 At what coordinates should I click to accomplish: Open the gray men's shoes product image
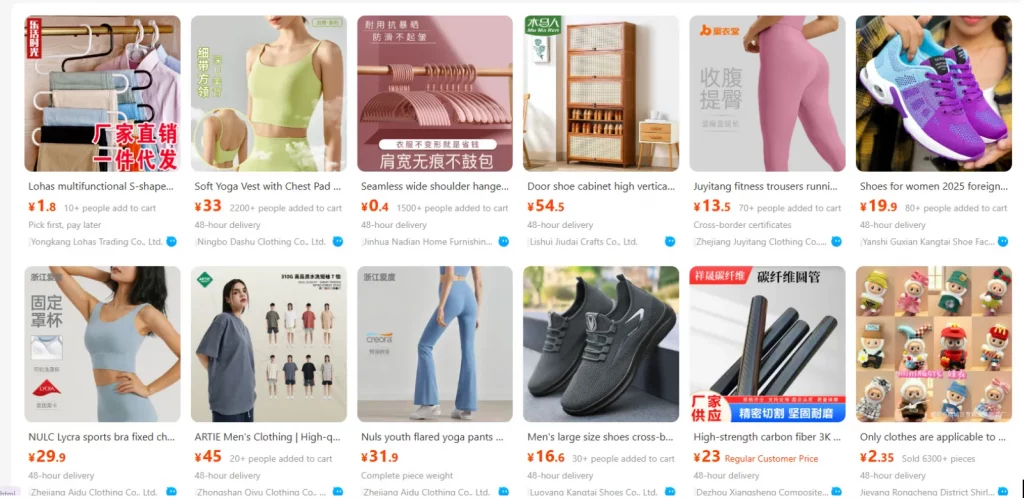[x=601, y=344]
